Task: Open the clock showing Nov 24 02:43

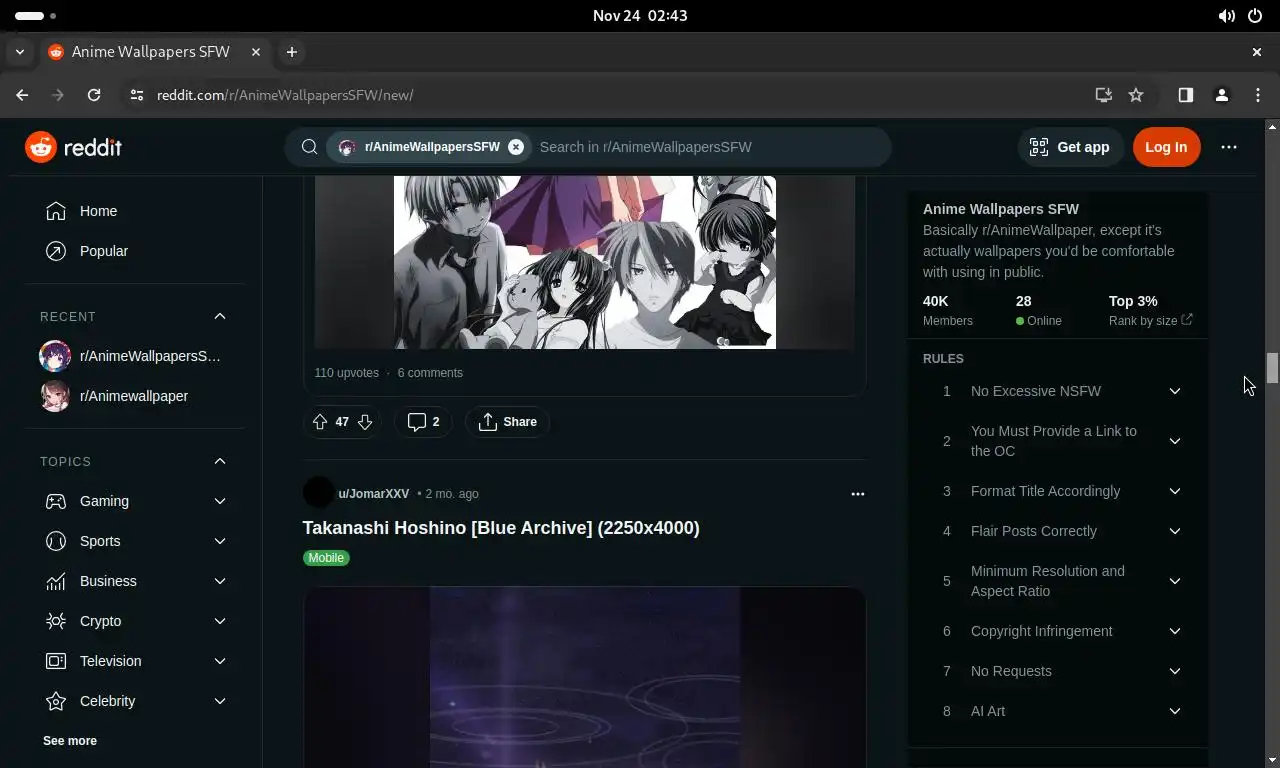Action: coord(640,16)
